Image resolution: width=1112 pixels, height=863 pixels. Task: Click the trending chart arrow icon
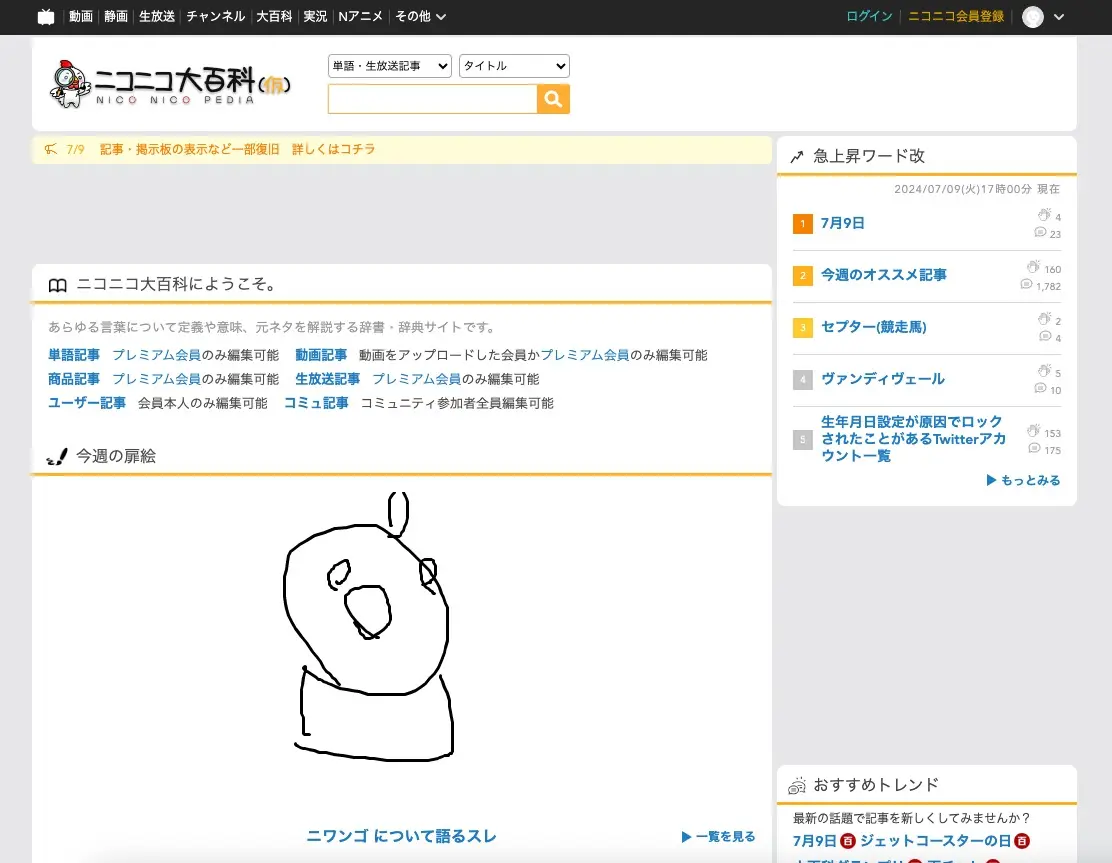(x=796, y=157)
